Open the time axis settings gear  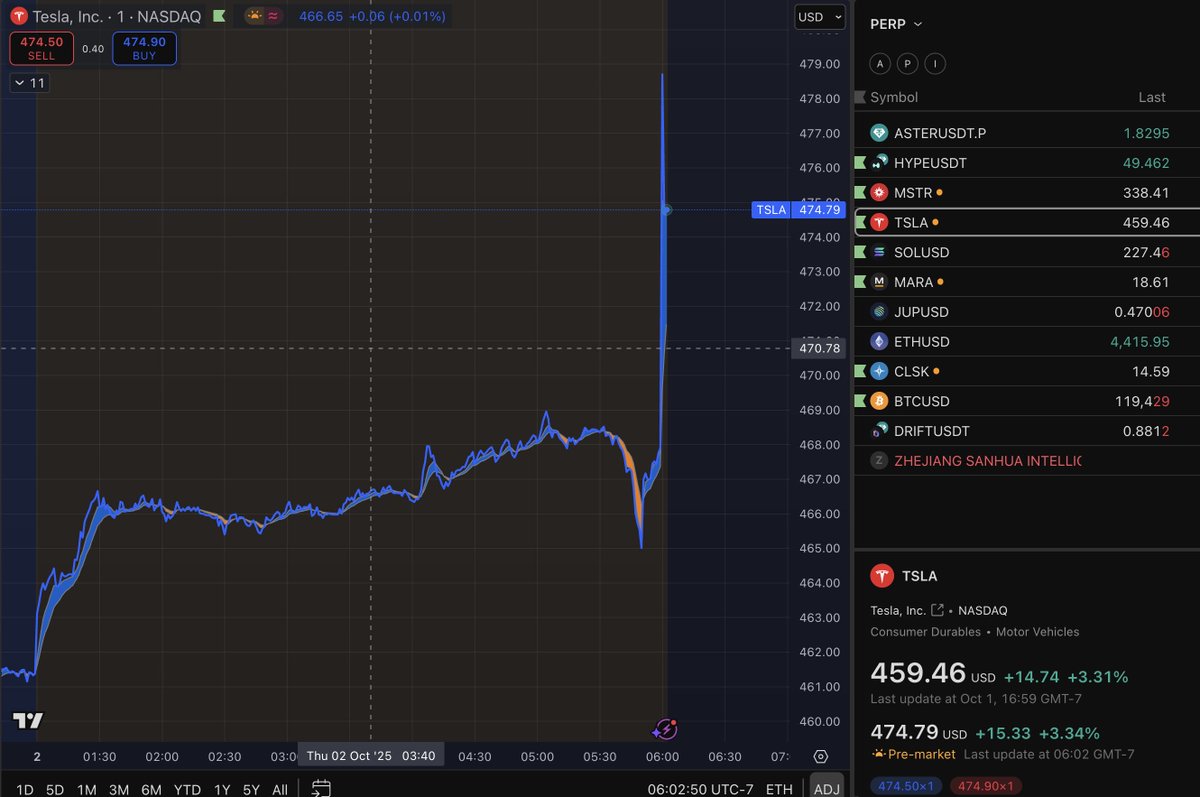coord(821,756)
